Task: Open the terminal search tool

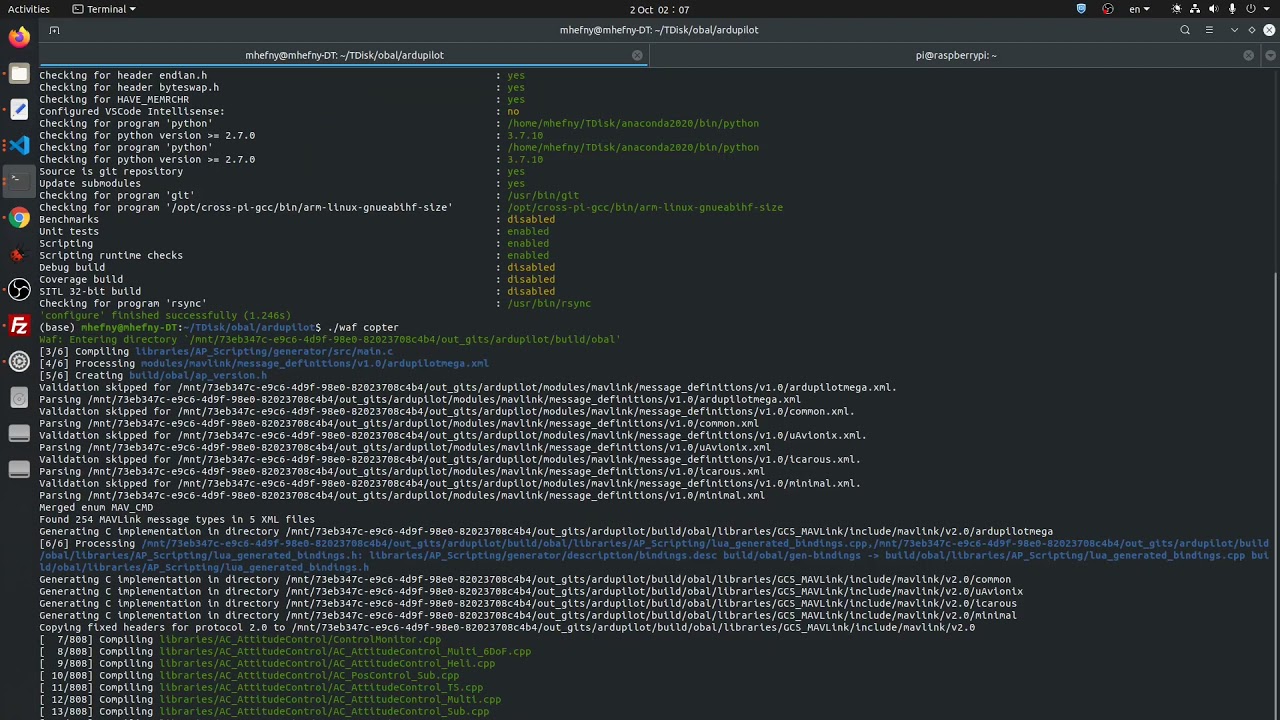Action: pos(1185,30)
